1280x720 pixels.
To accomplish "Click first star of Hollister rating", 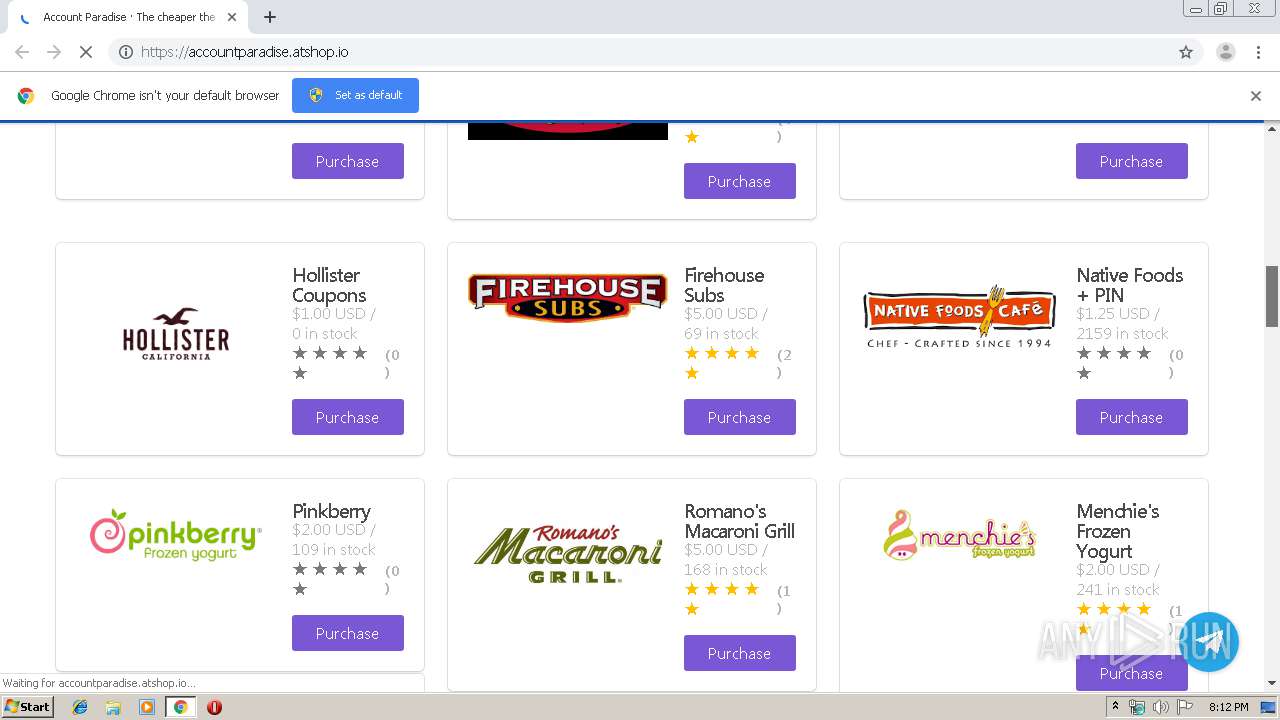I will coord(300,353).
